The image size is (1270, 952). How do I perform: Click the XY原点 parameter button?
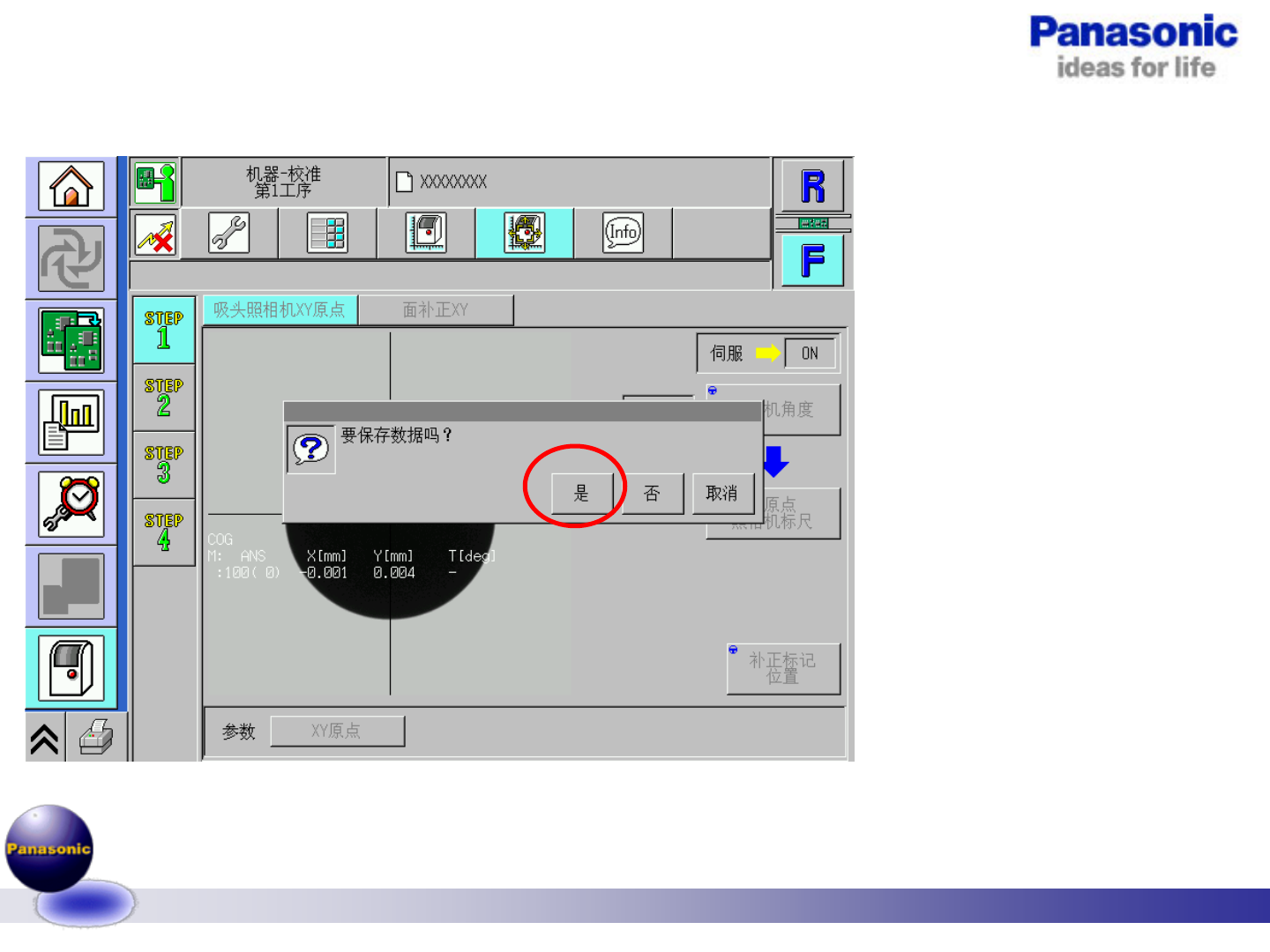(337, 731)
